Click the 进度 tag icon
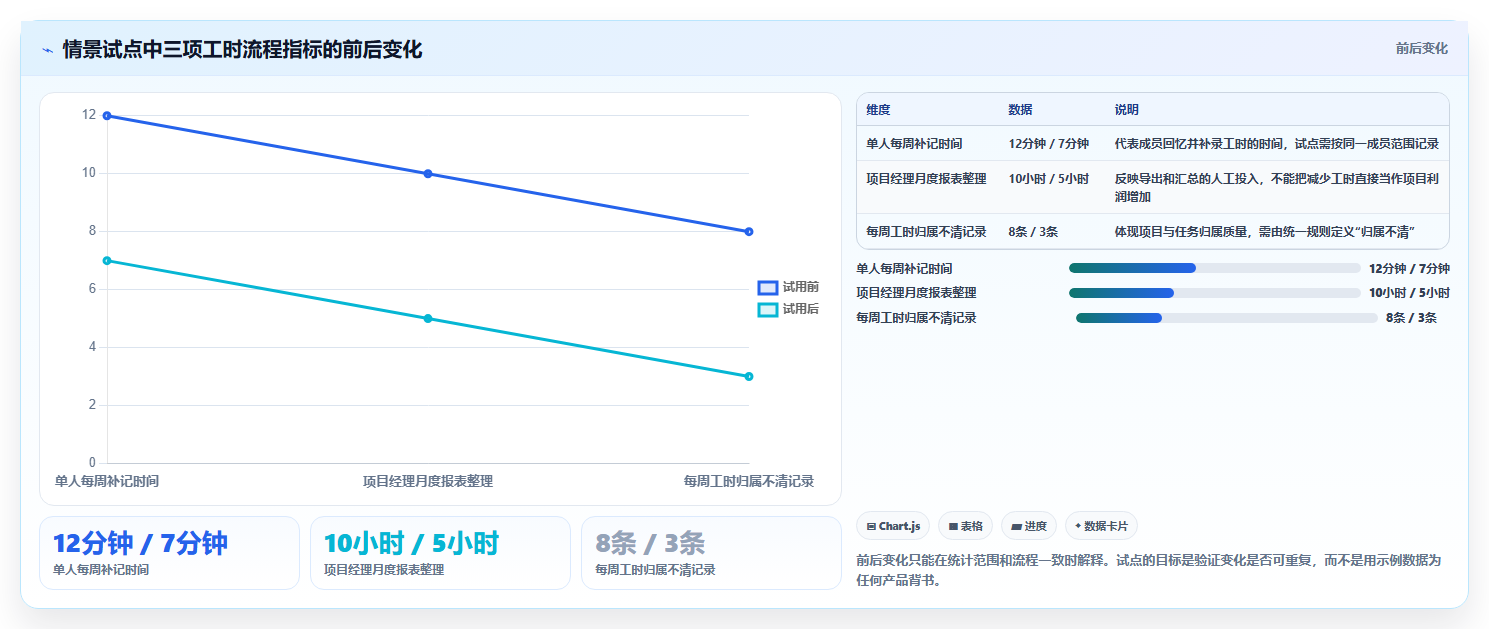1489x629 pixels. pos(1017,526)
